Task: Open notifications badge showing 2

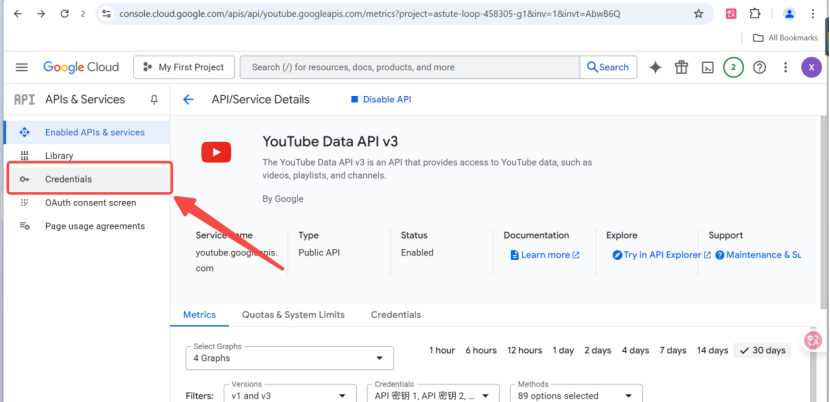Action: pyautogui.click(x=733, y=67)
